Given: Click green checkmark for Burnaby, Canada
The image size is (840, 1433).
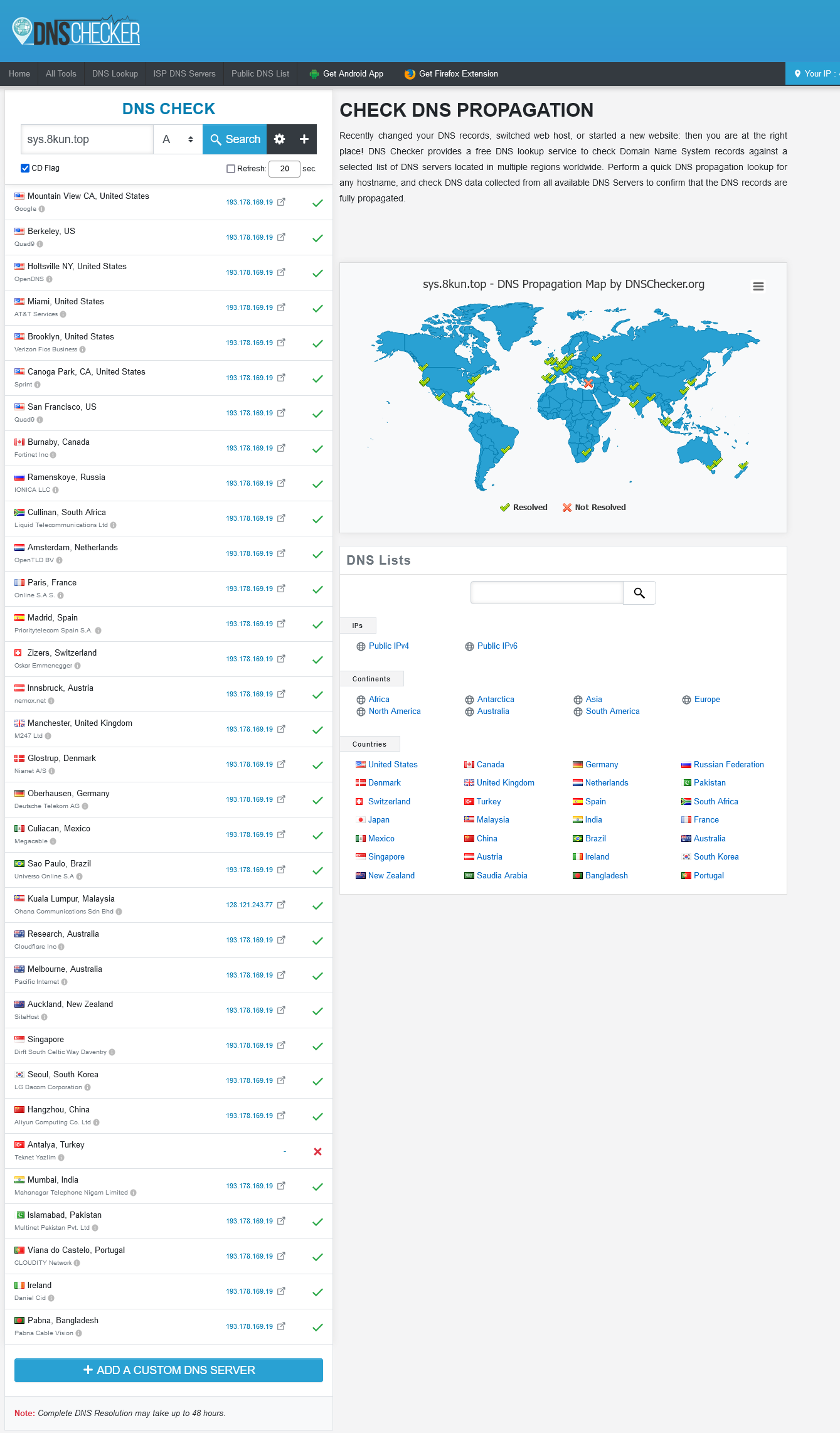Looking at the screenshot, I should tap(317, 449).
